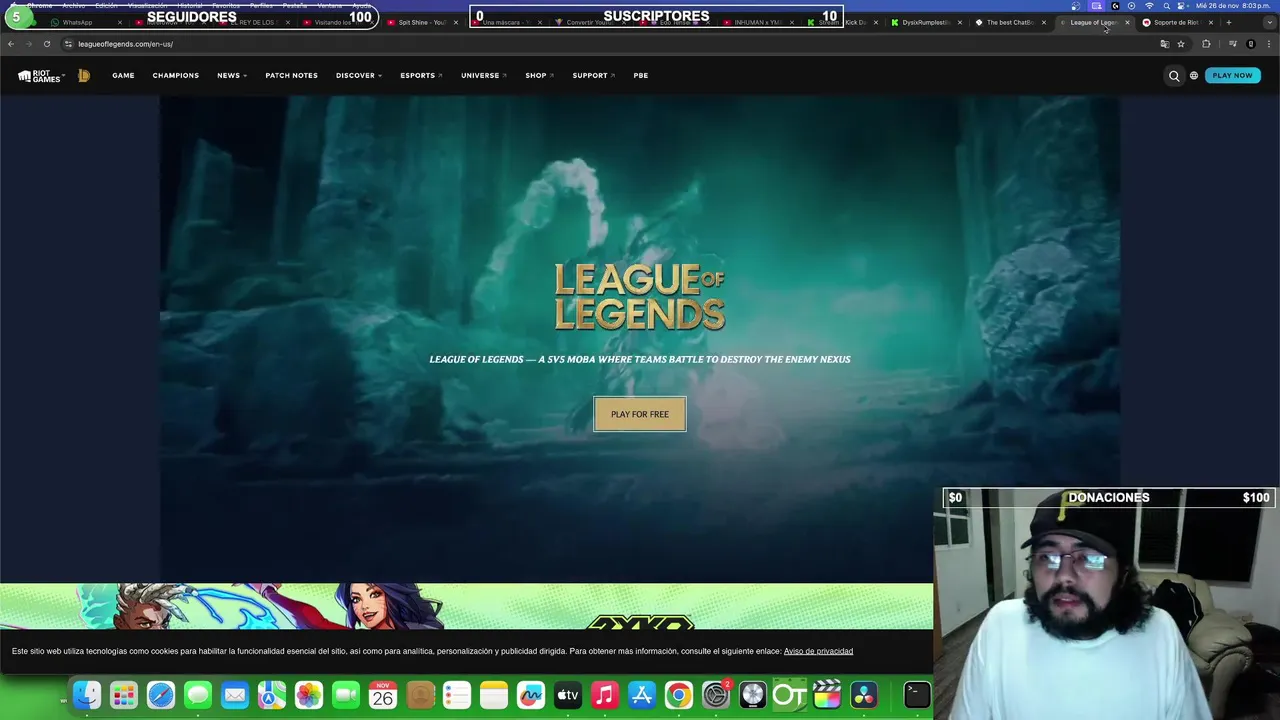The image size is (1280, 720).
Task: Open PATCH NOTES in the navigation
Action: click(x=291, y=75)
